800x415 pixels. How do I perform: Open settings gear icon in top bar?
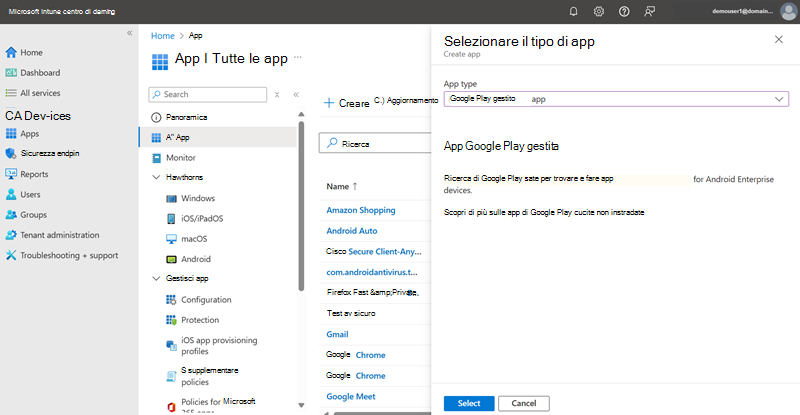tap(599, 11)
